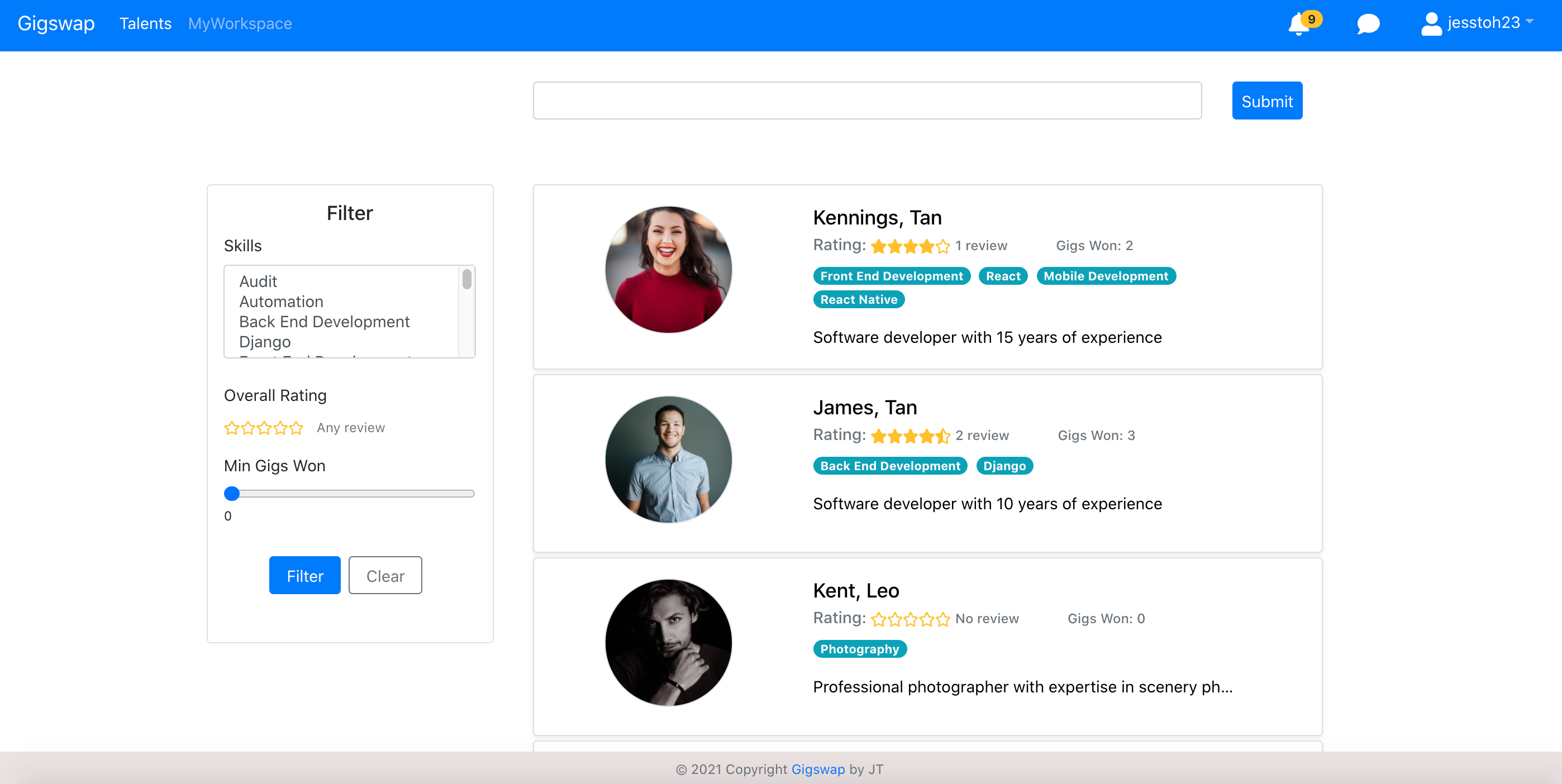Select Django in the skills list
The image size is (1562, 784).
click(265, 342)
